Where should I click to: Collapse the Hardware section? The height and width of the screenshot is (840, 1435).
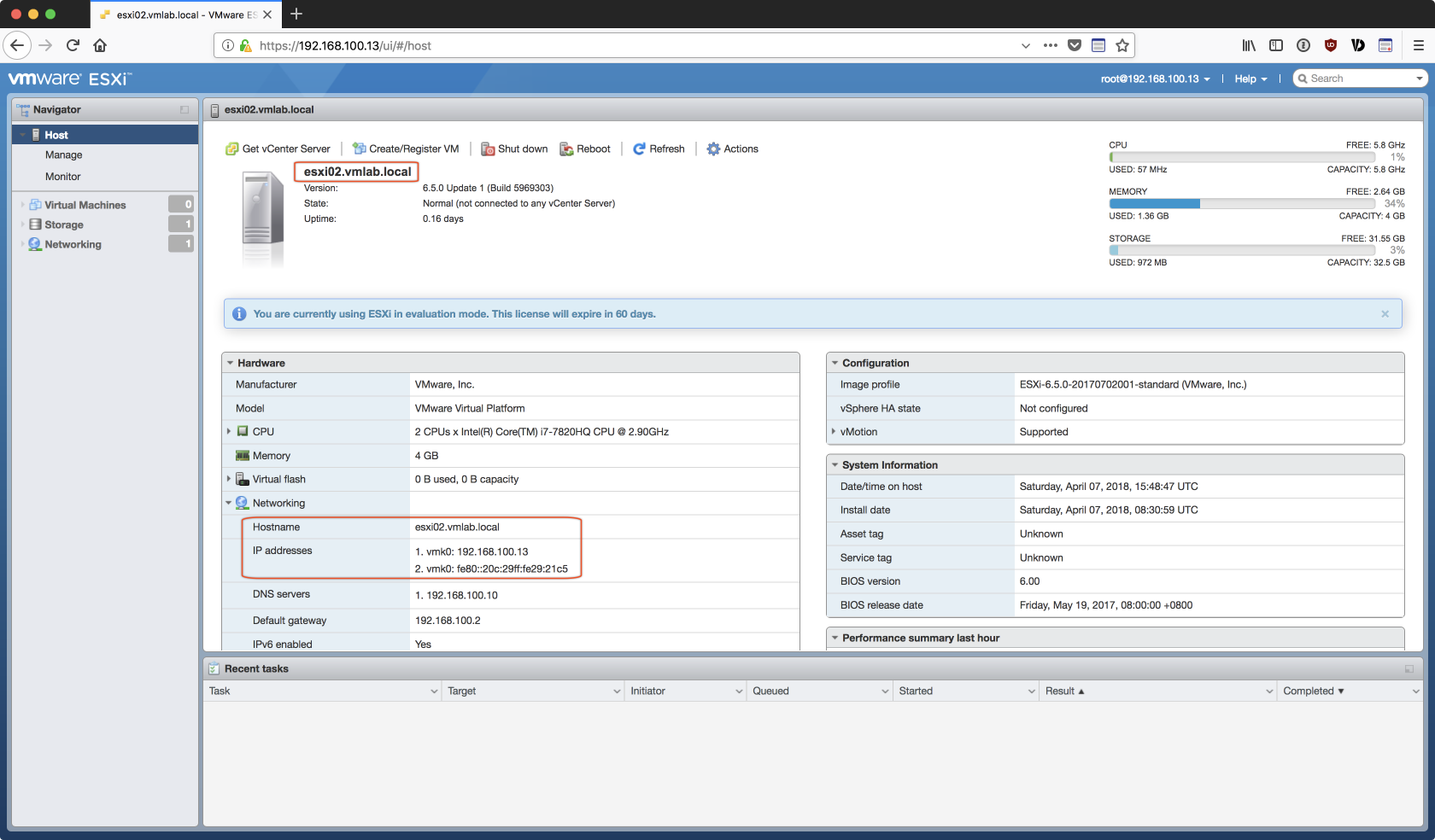click(231, 363)
